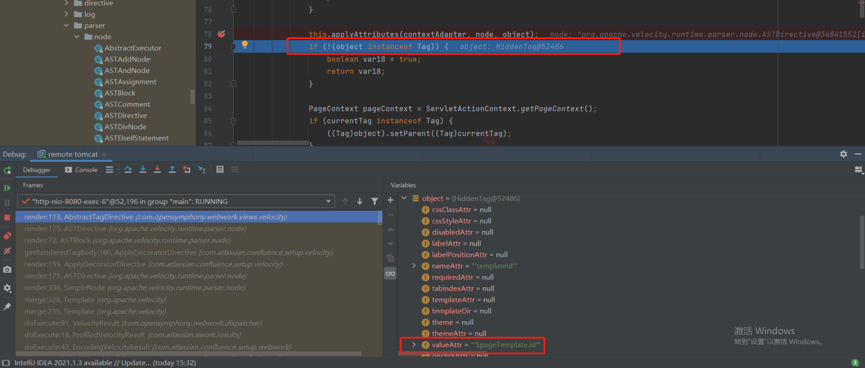Expand the directive folder in project tree
Viewport: 865px width, 368px height.
(66, 3)
